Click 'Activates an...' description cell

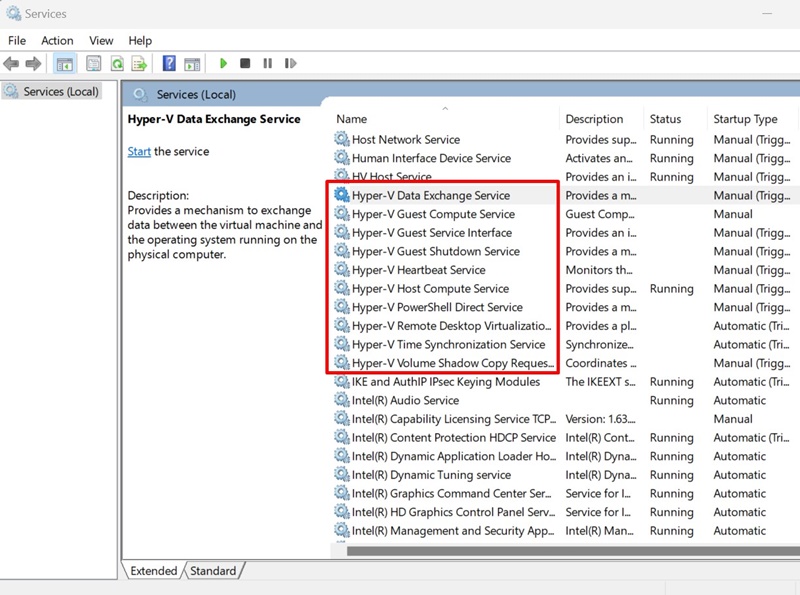pyautogui.click(x=598, y=158)
